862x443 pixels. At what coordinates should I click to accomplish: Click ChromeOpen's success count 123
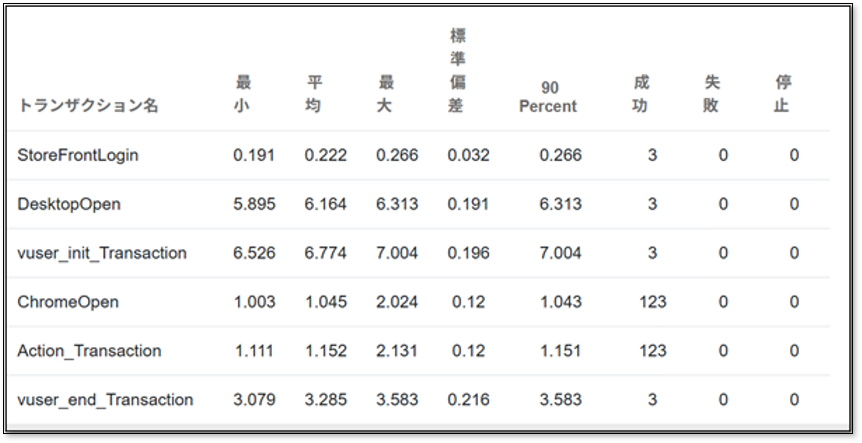[x=652, y=302]
